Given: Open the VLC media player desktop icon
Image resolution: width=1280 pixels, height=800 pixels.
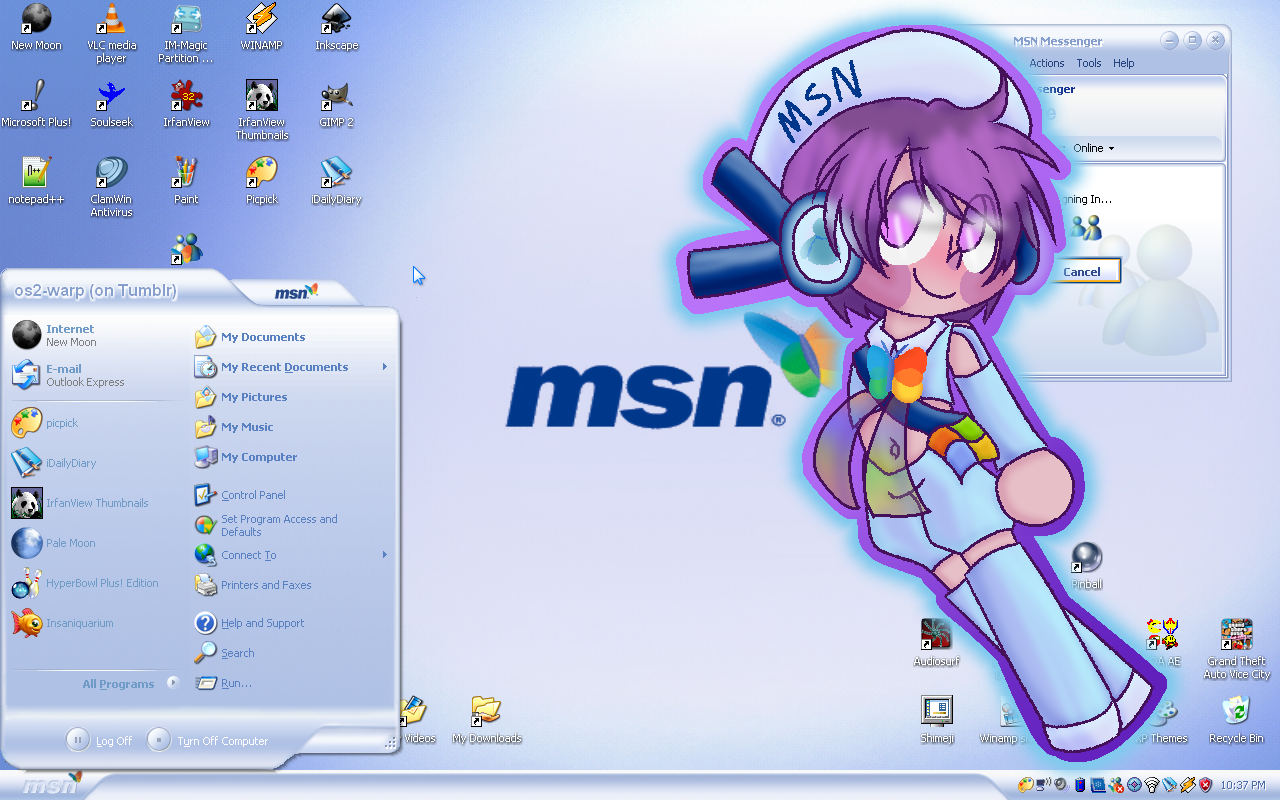Looking at the screenshot, I should click(111, 20).
